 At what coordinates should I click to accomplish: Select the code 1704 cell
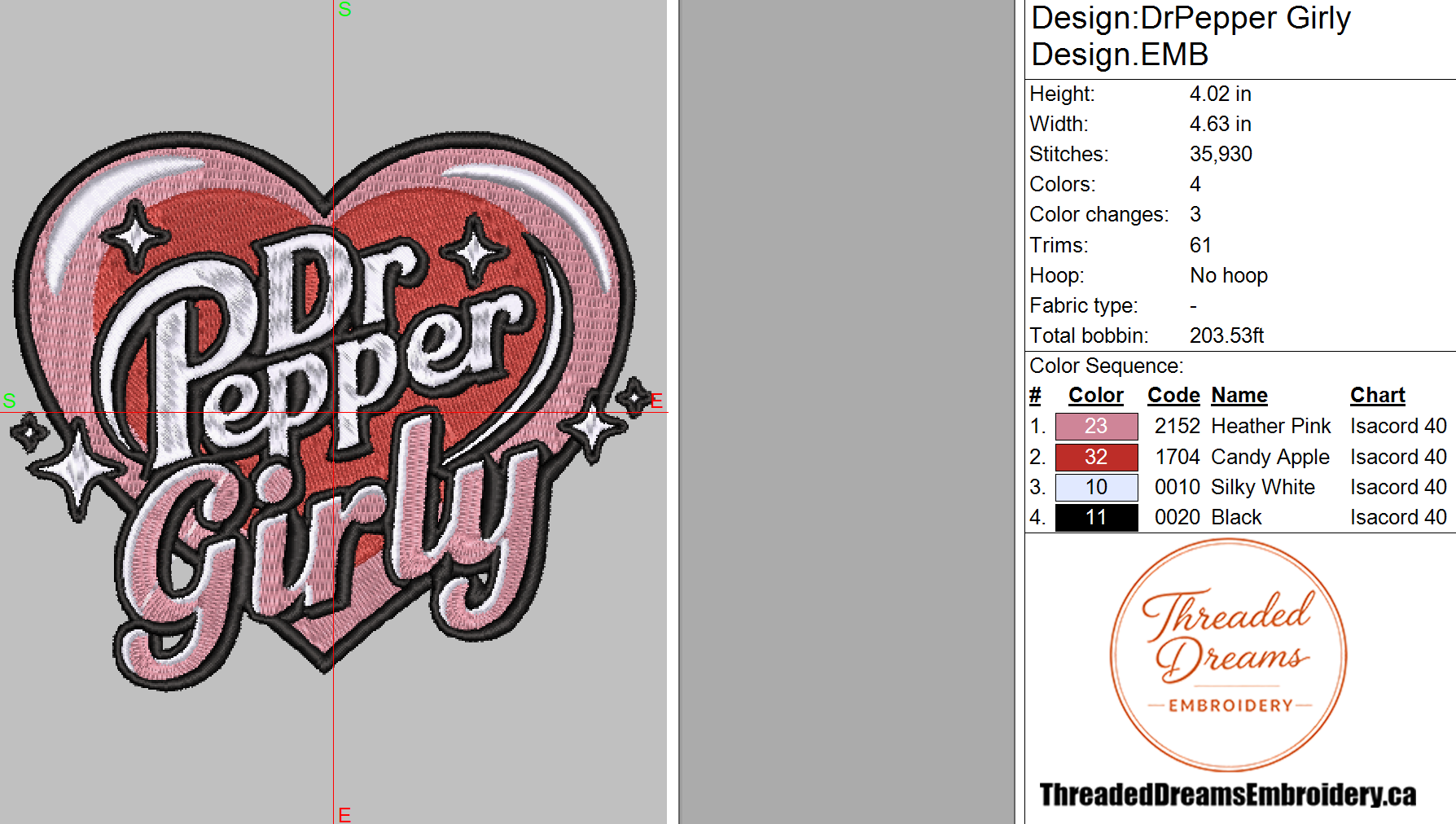tap(1178, 457)
